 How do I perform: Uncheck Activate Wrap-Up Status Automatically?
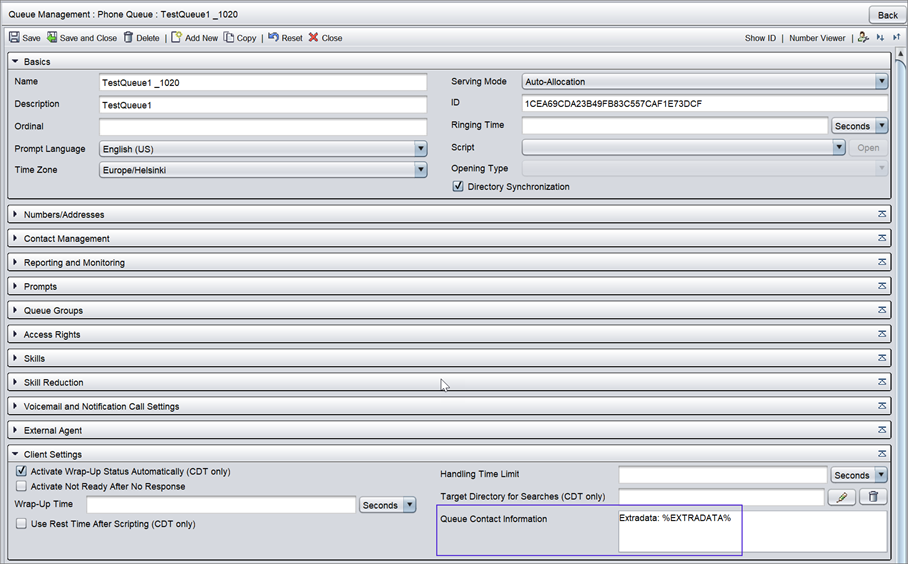[x=21, y=471]
